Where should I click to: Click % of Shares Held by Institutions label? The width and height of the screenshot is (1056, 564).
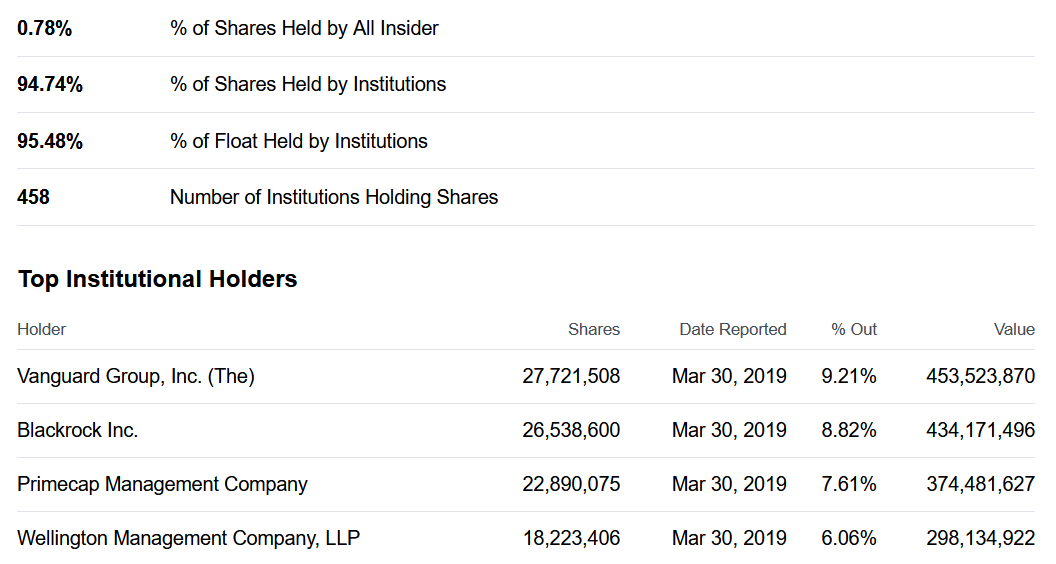click(x=308, y=84)
